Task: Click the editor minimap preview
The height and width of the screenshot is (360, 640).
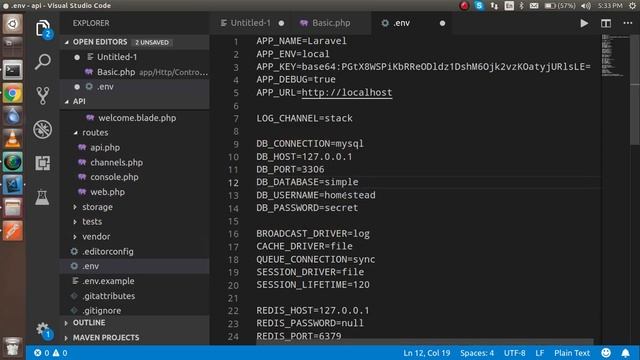Action: coord(616,56)
